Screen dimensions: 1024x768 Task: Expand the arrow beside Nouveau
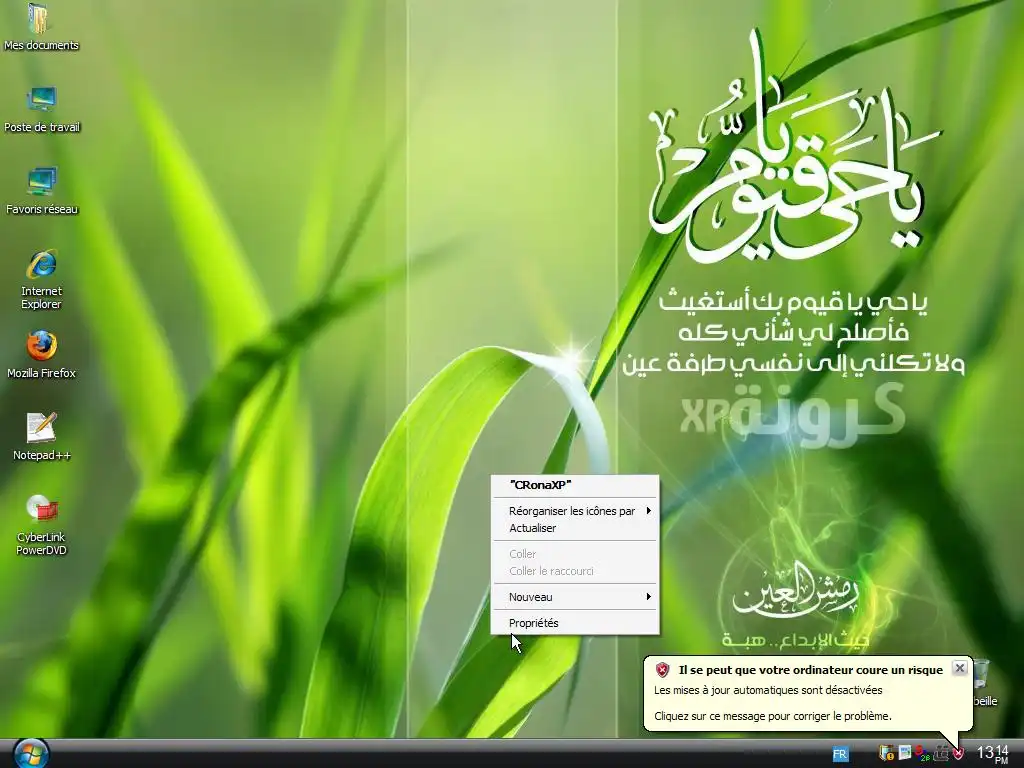click(x=648, y=596)
